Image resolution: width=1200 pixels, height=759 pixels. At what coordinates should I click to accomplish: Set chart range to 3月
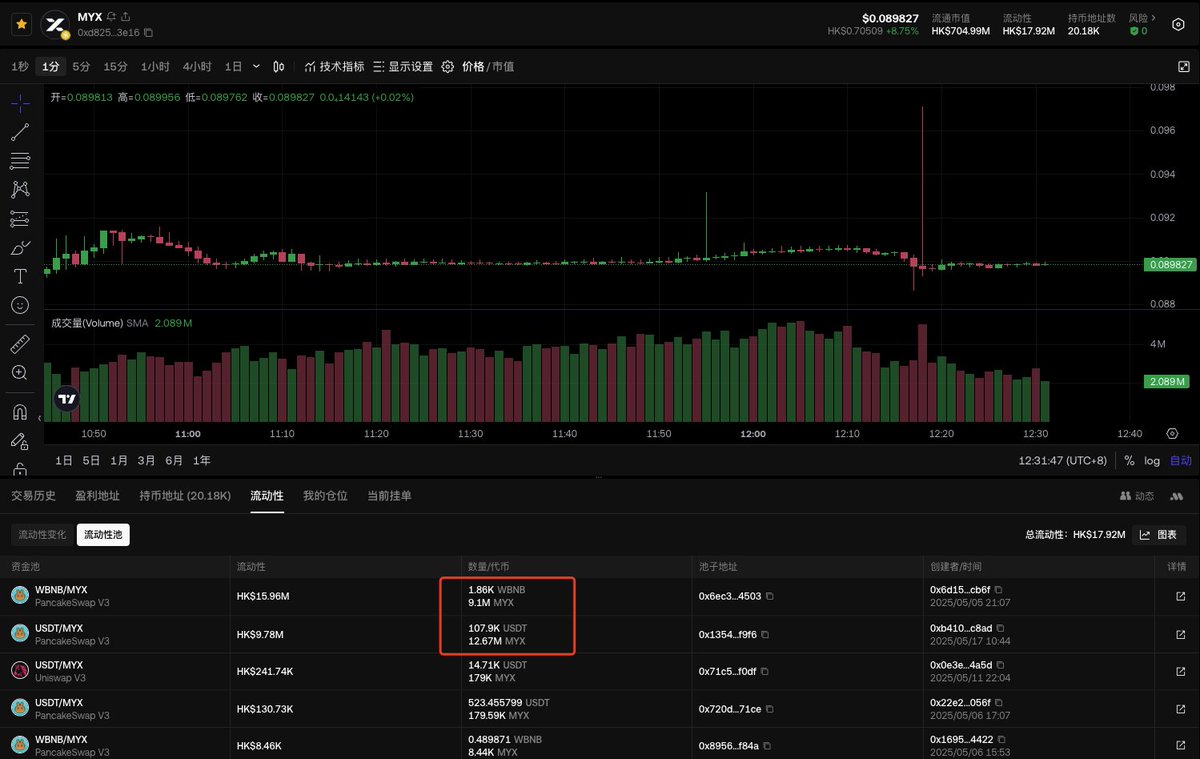tap(146, 461)
